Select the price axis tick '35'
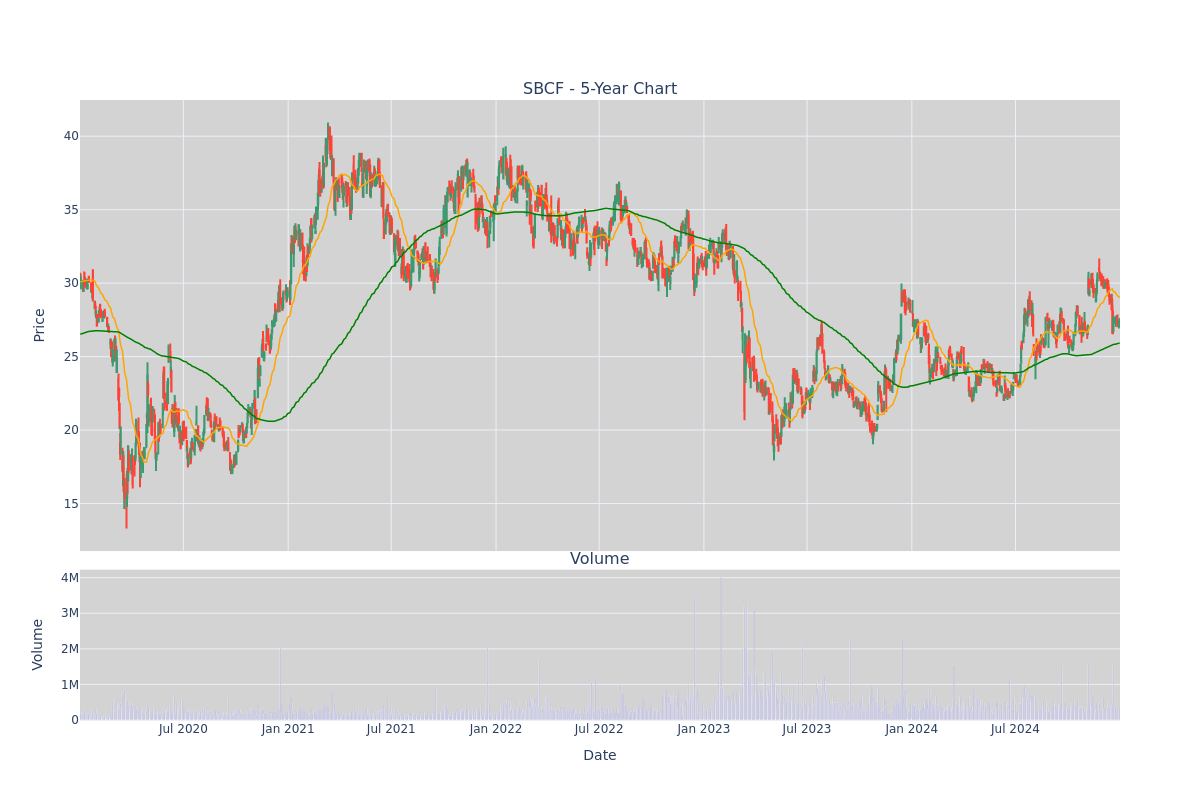The height and width of the screenshot is (800, 1200). coord(70,210)
